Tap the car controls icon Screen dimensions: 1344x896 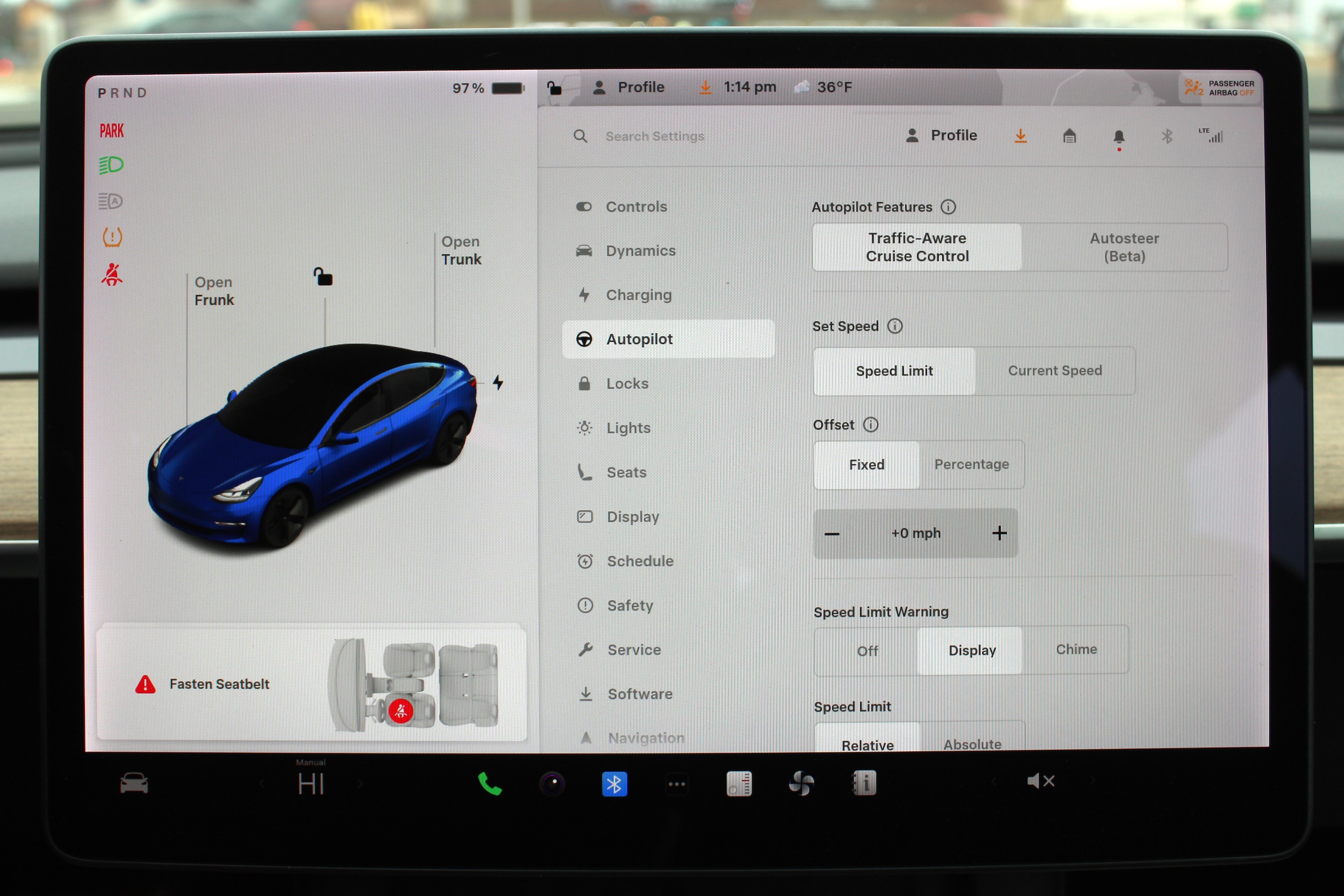coord(134,784)
